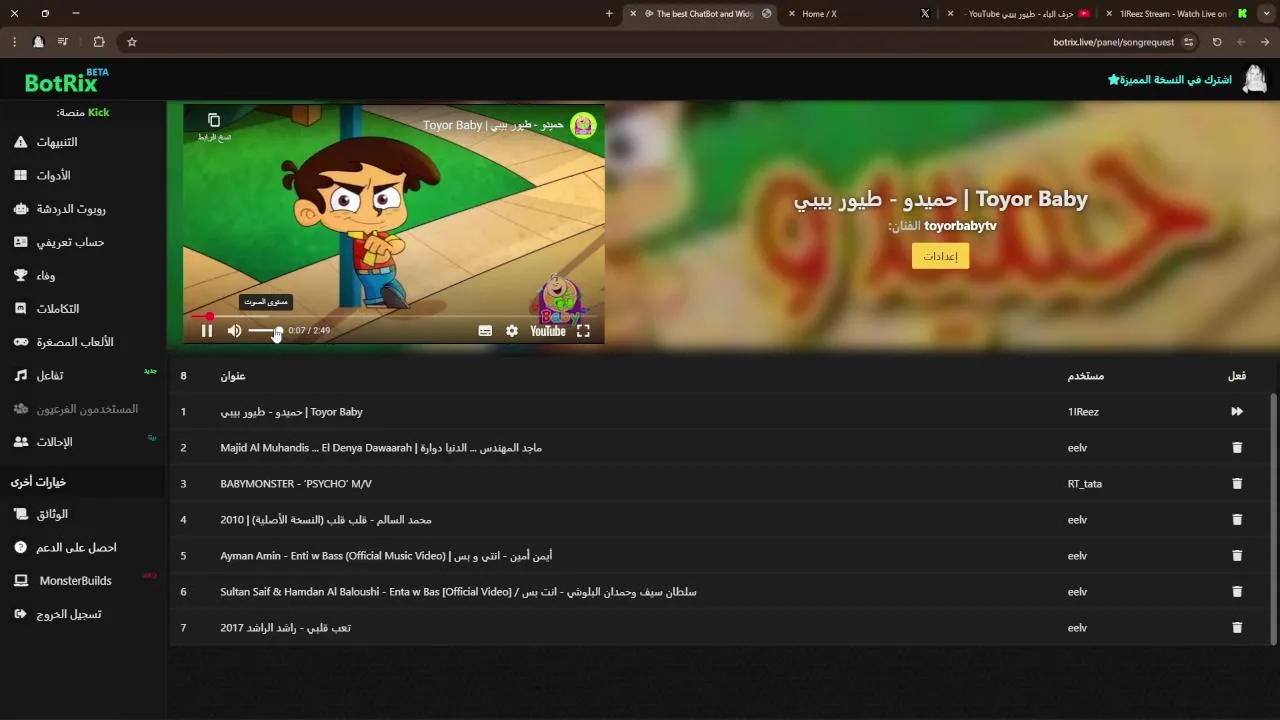Enter fullscreen in video player

pyautogui.click(x=583, y=331)
